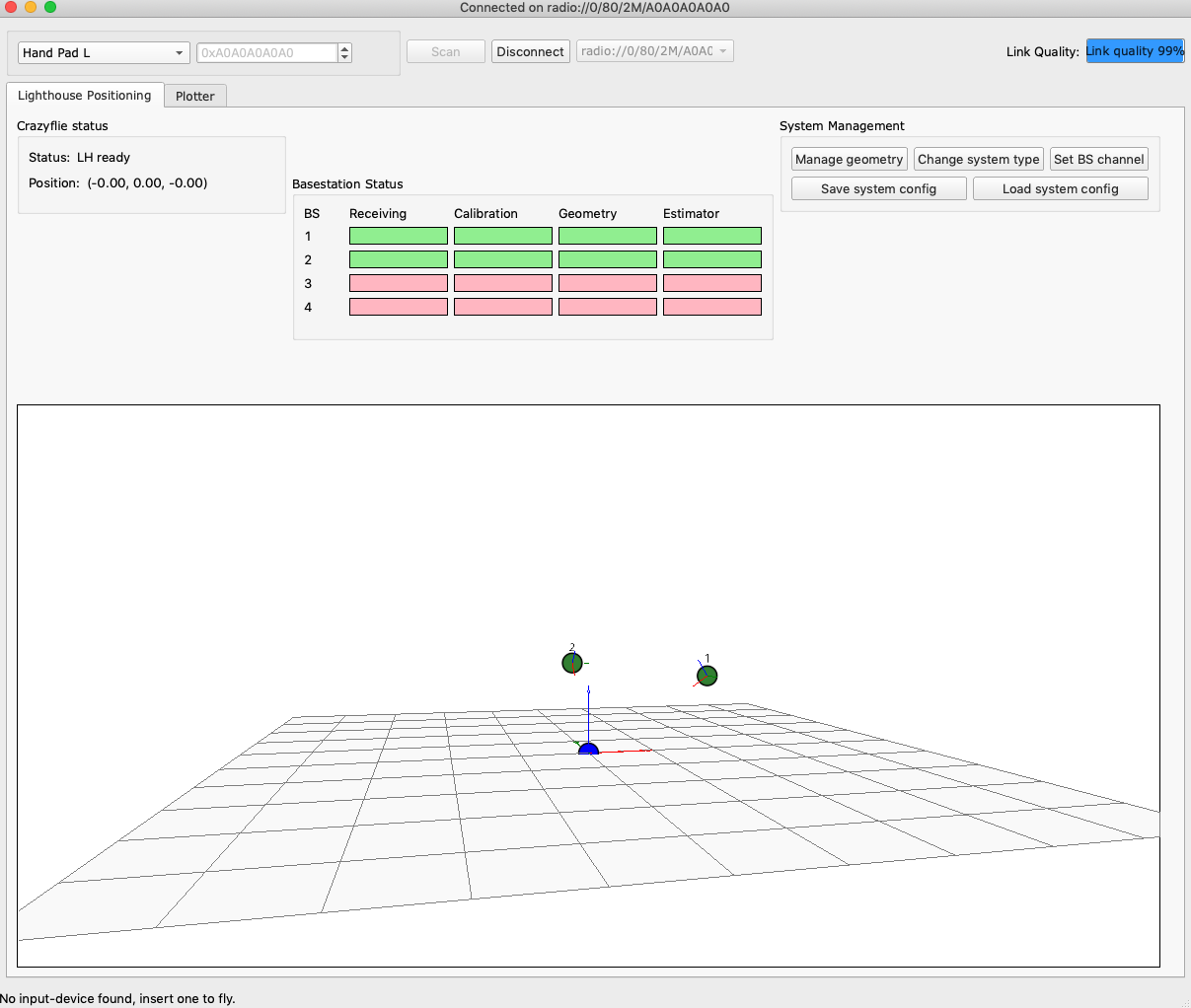
Task: Switch to the Plotter tab
Action: 194,96
